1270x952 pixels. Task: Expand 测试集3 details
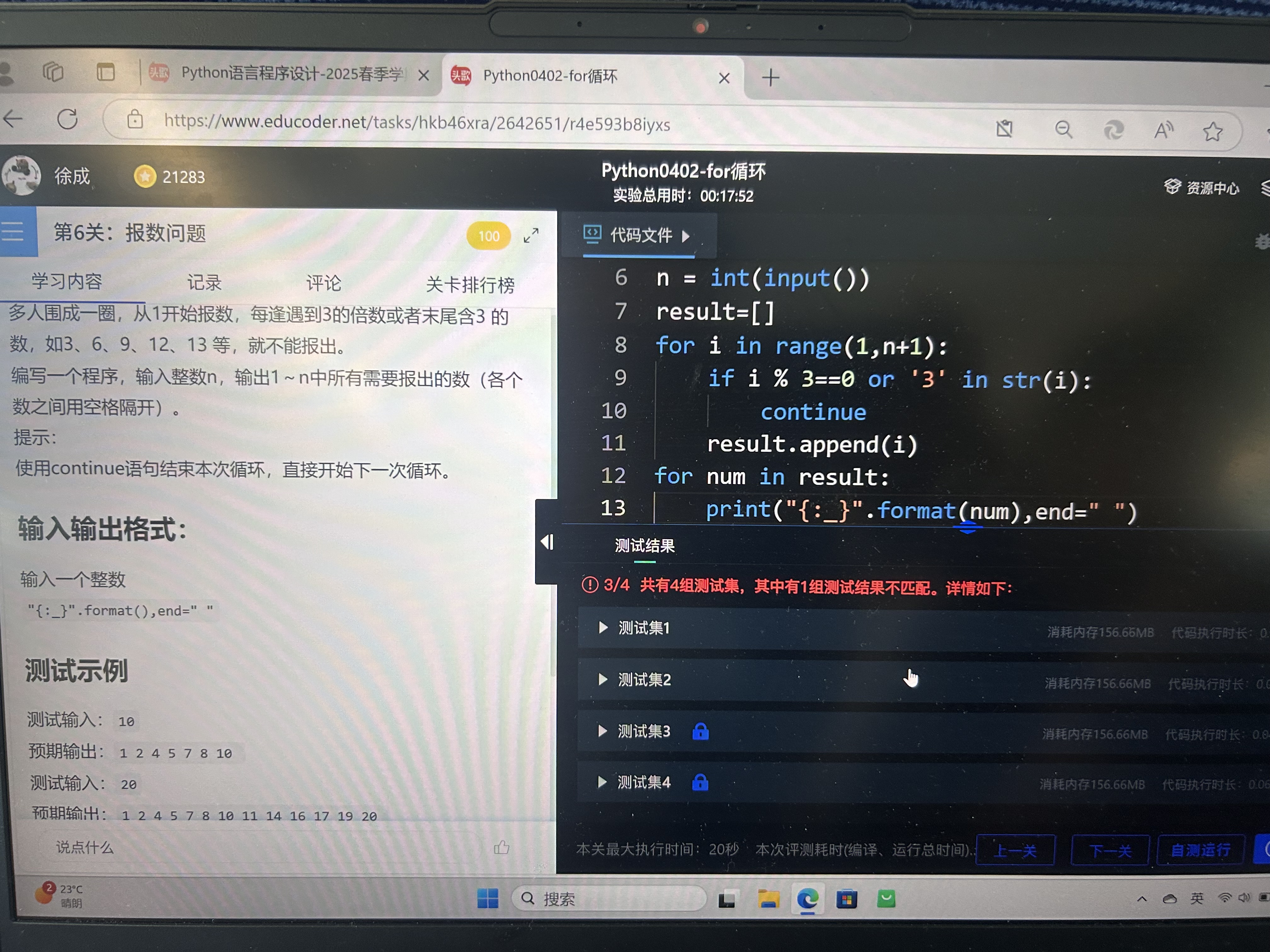coord(602,730)
